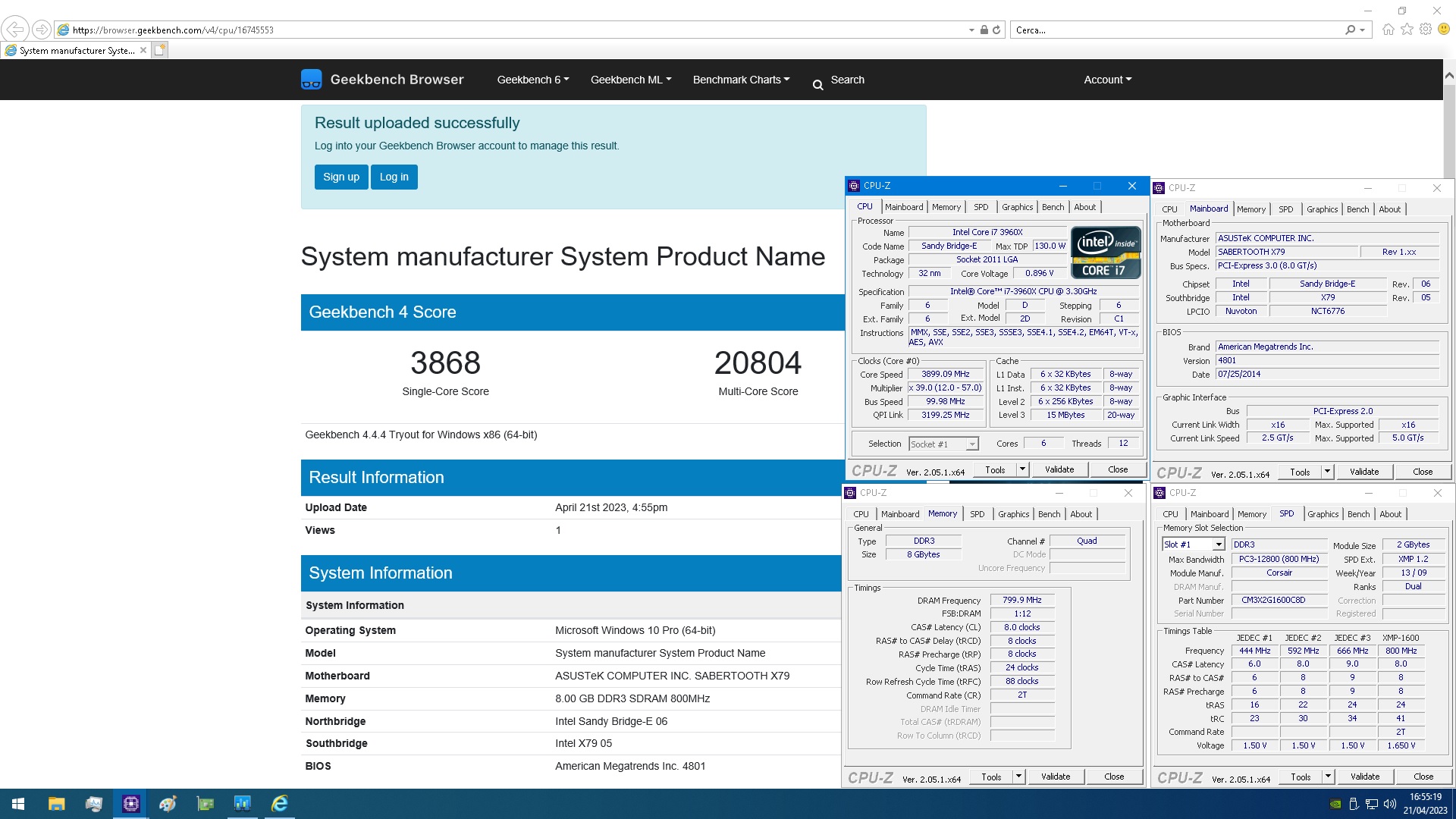
Task: Switch to Bench tab in CPU window
Action: 1053,207
